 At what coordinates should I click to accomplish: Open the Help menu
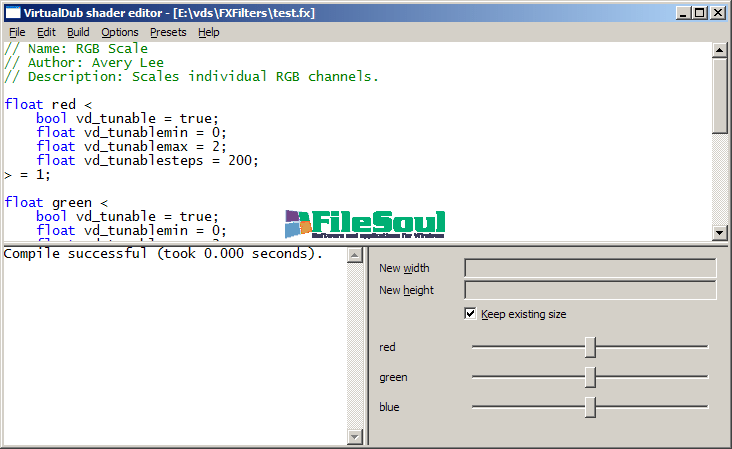click(208, 32)
